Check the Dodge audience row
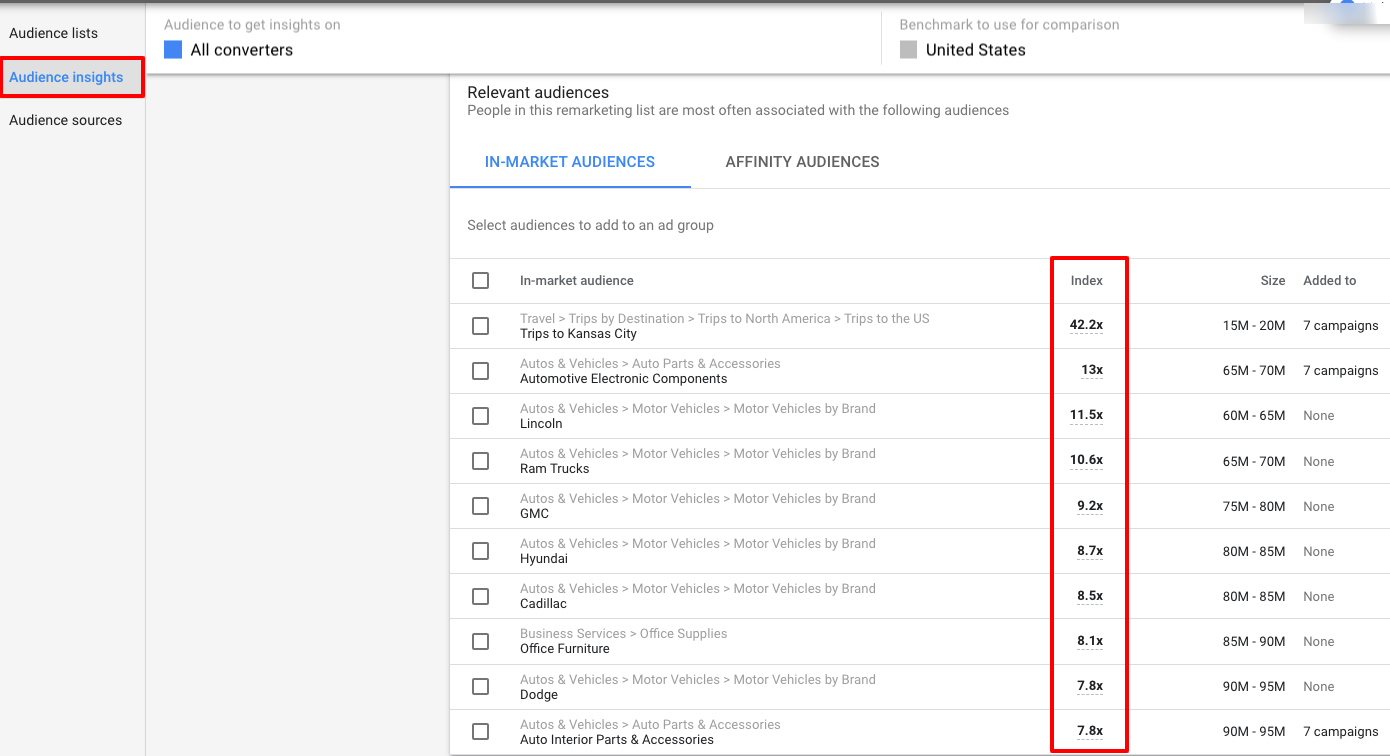The image size is (1390, 756). coord(481,686)
